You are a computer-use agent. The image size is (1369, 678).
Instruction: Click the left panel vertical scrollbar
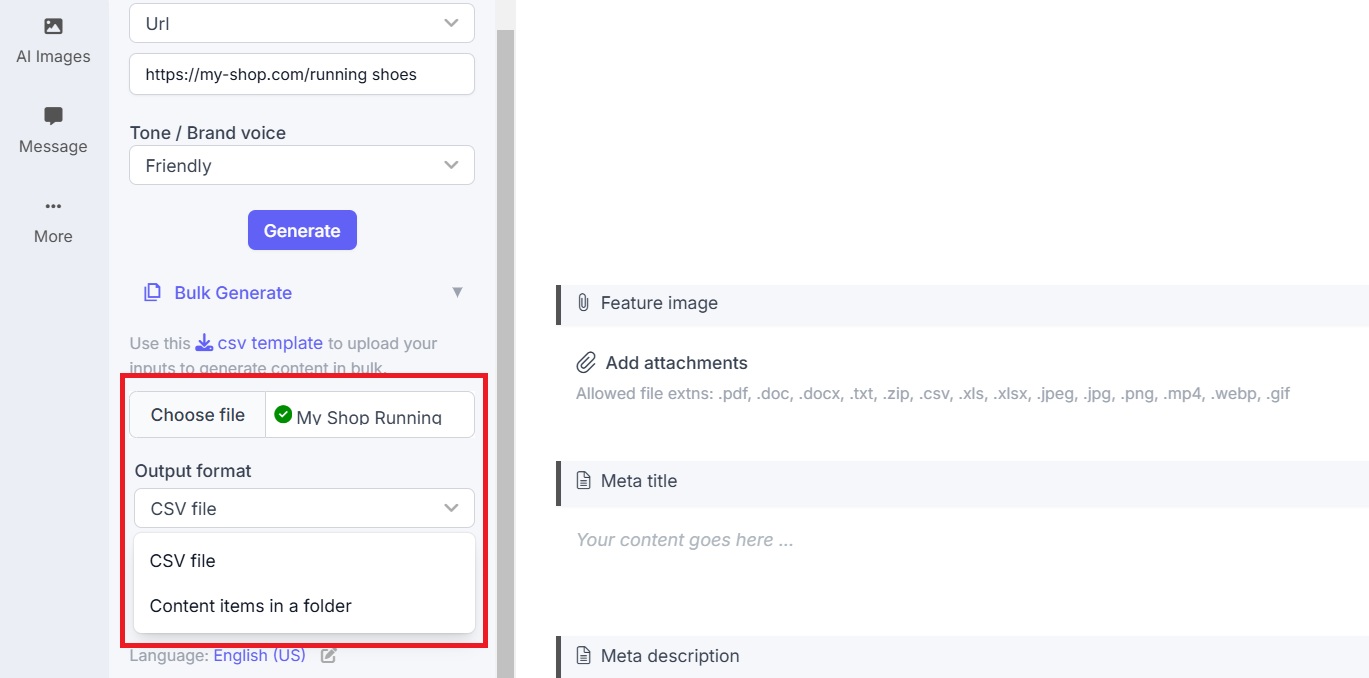click(505, 354)
